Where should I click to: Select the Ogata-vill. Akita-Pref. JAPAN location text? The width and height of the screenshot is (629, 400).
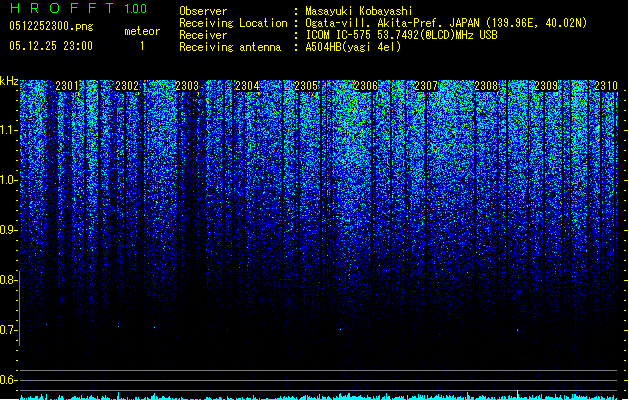(446, 23)
